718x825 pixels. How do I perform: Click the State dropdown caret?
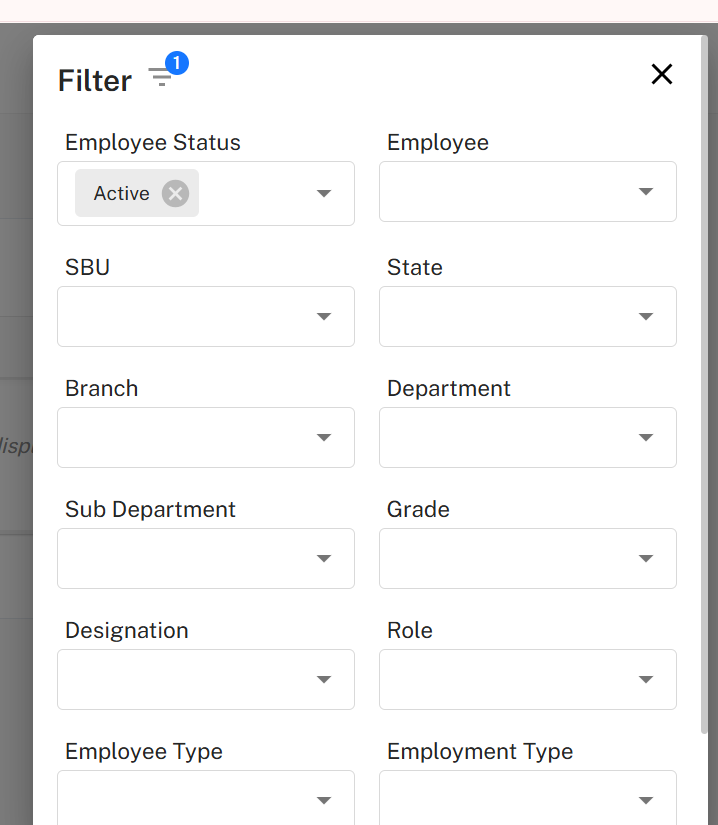click(645, 316)
